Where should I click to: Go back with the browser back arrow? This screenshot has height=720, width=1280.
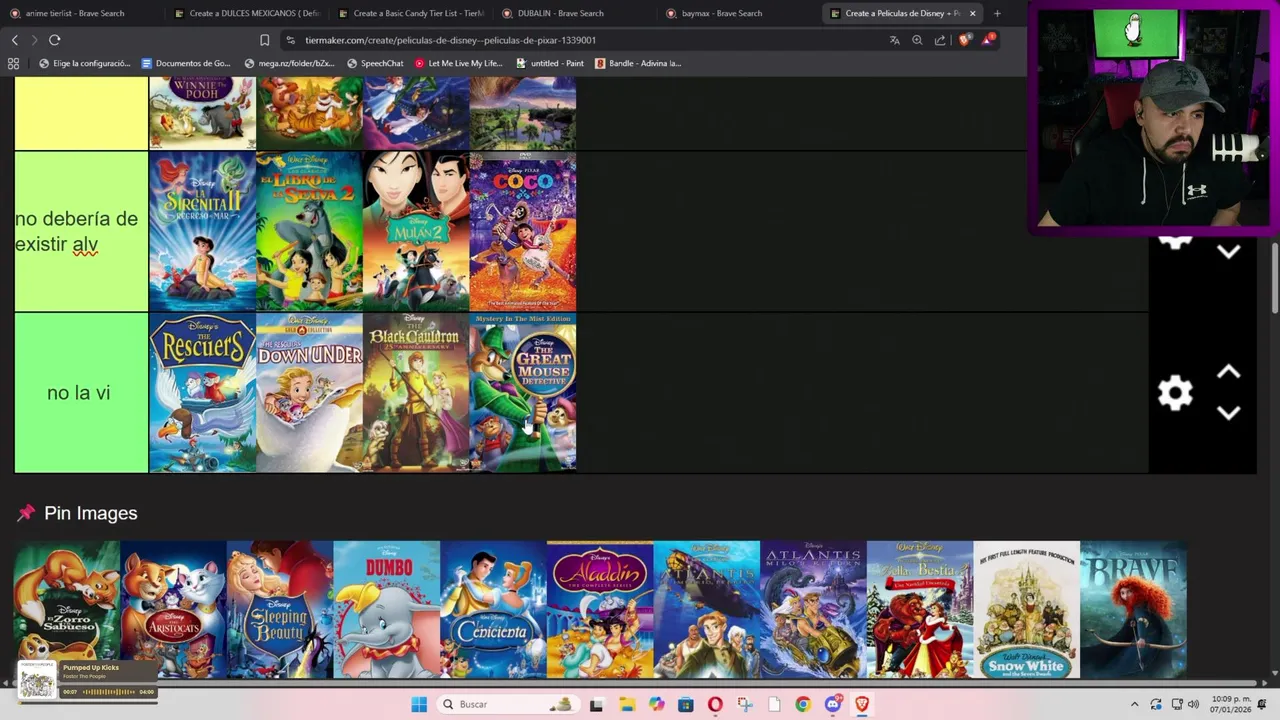tap(15, 40)
